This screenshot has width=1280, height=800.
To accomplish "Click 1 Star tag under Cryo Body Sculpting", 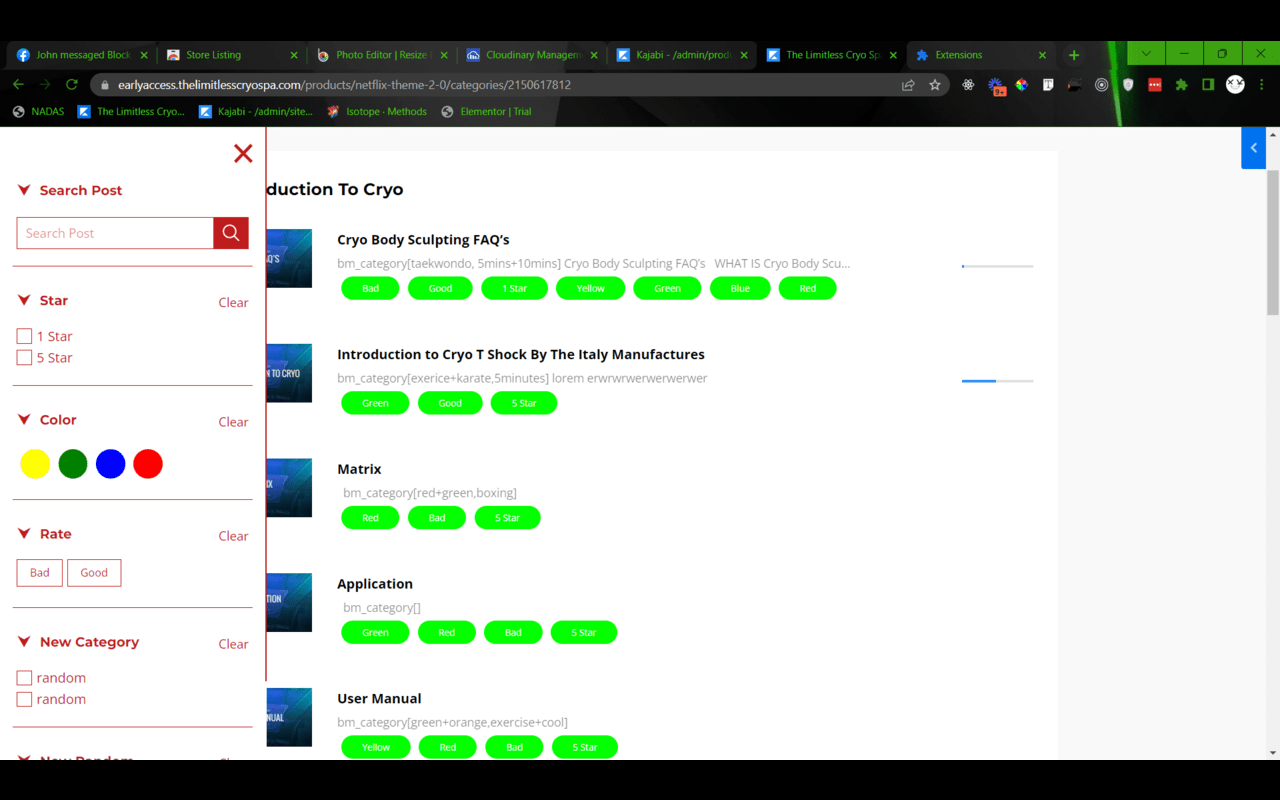I will 514,288.
